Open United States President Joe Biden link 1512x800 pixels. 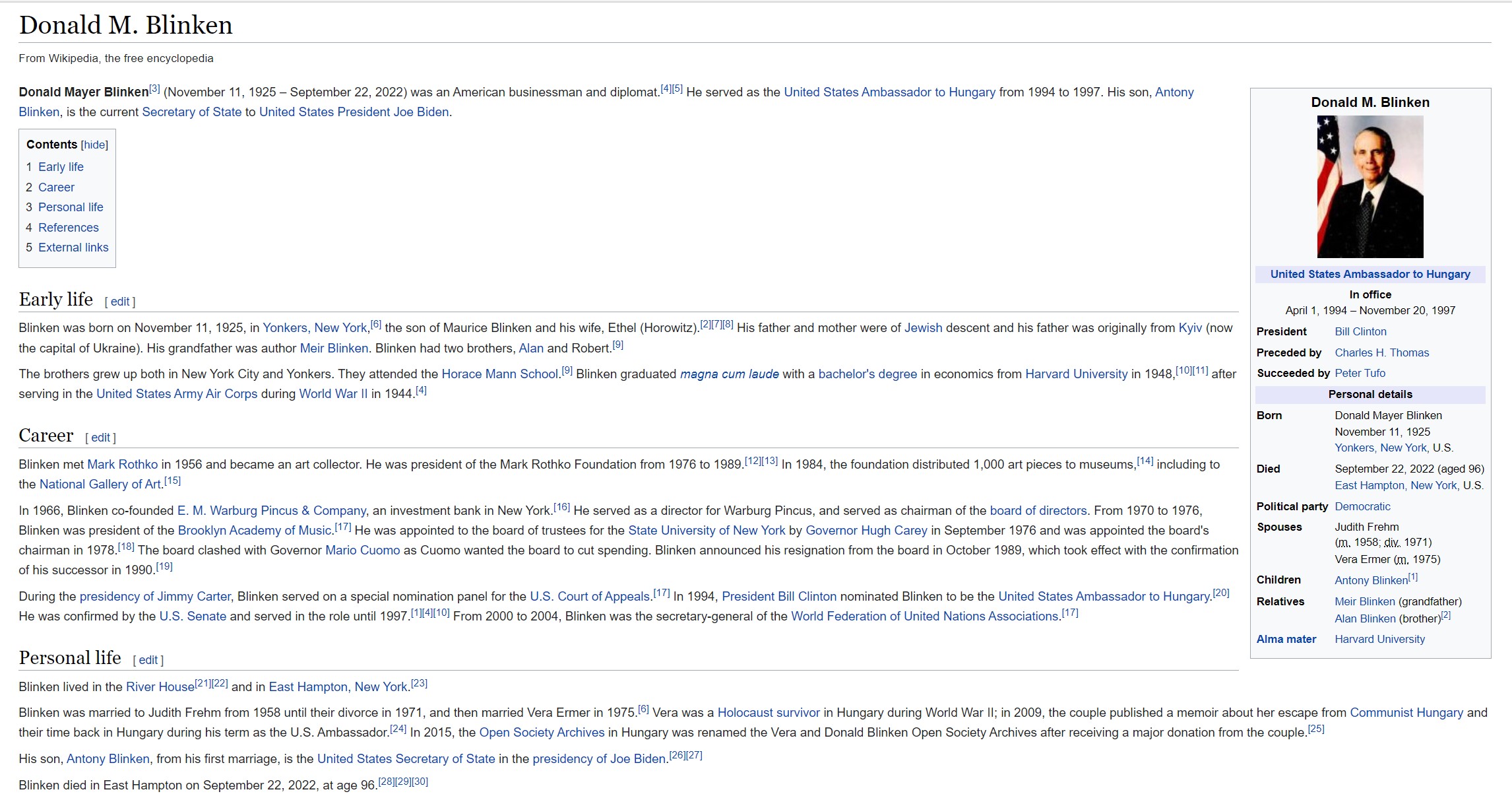pos(354,112)
